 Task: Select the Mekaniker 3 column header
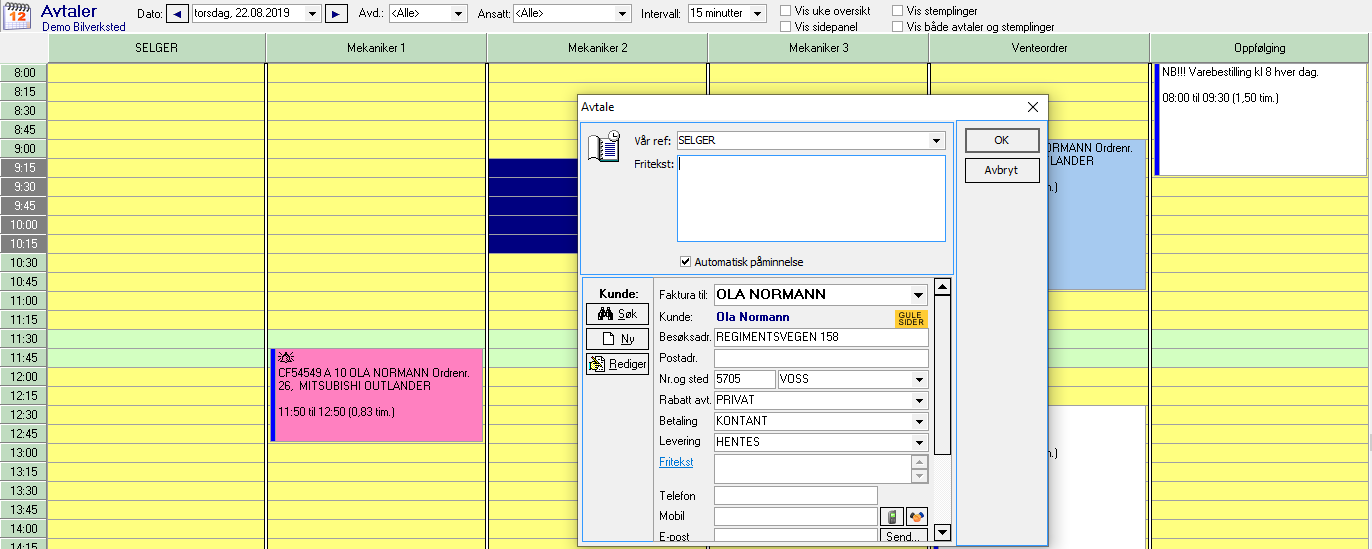[x=818, y=48]
